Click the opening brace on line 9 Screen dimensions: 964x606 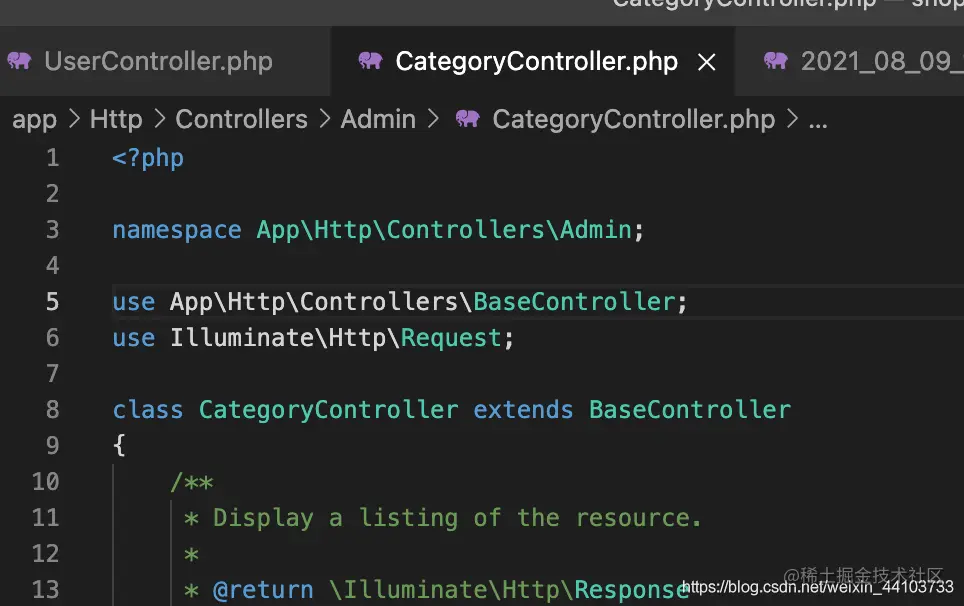click(119, 446)
